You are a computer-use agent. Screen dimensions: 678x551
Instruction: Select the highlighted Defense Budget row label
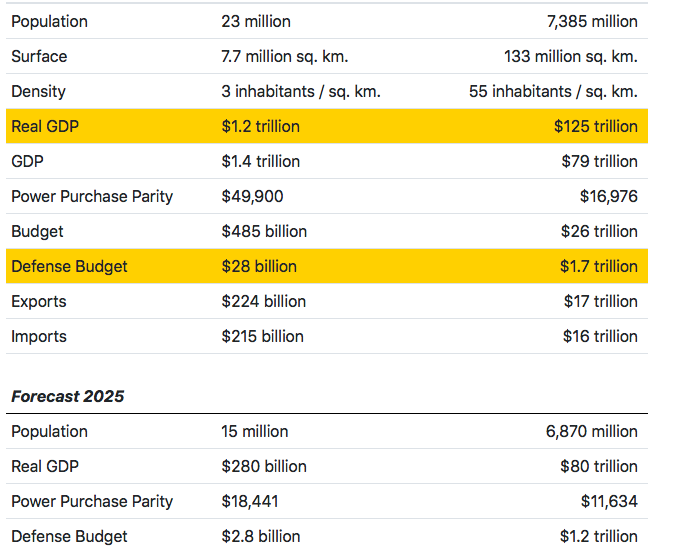pos(69,266)
